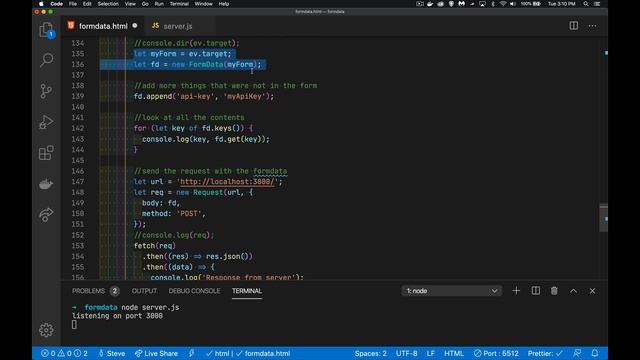Click on 'fetch(req)' in line 153

[155, 246]
